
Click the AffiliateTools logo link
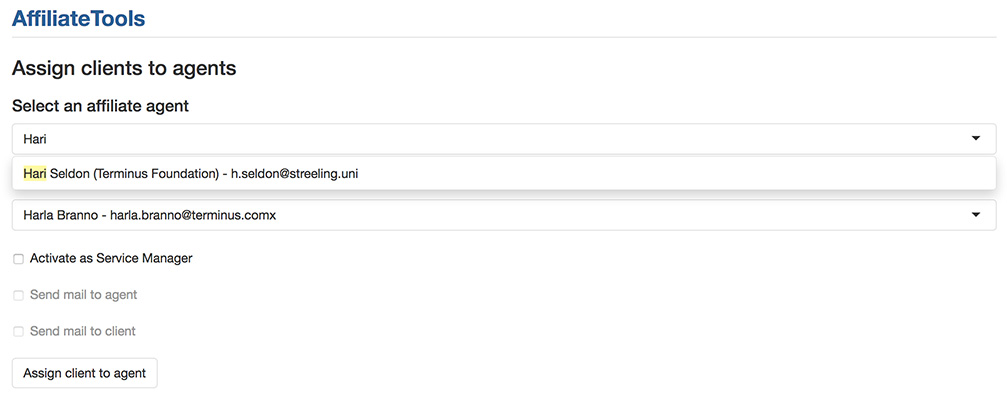click(78, 17)
